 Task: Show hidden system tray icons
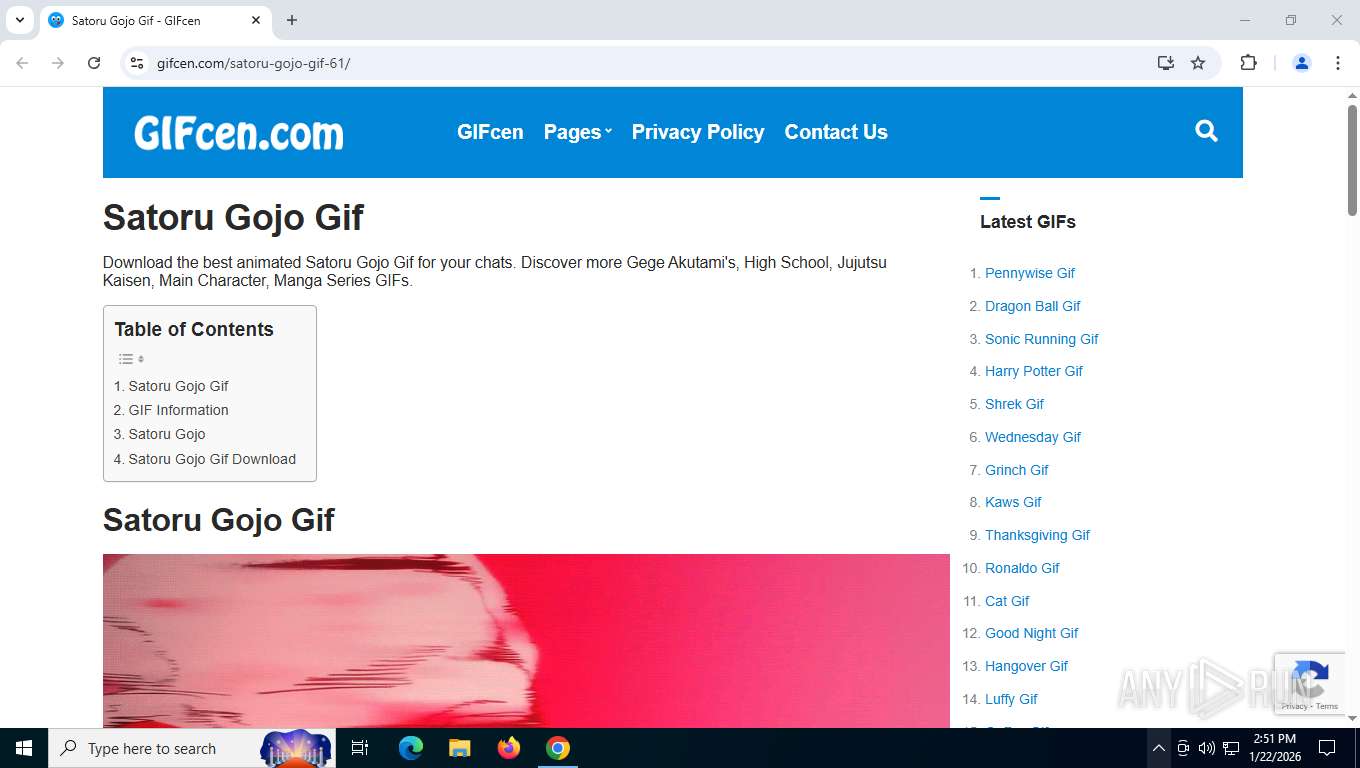click(1158, 748)
